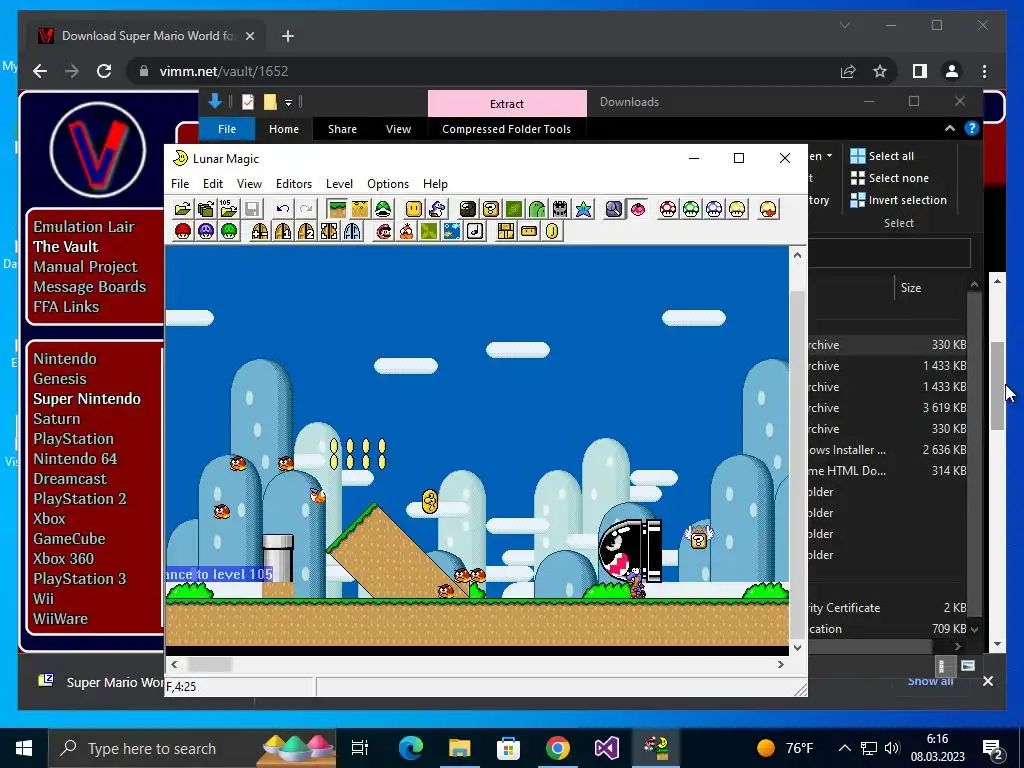Image resolution: width=1024 pixels, height=768 pixels.
Task: Open the Nintendo 64 link in sidebar
Action: point(75,459)
